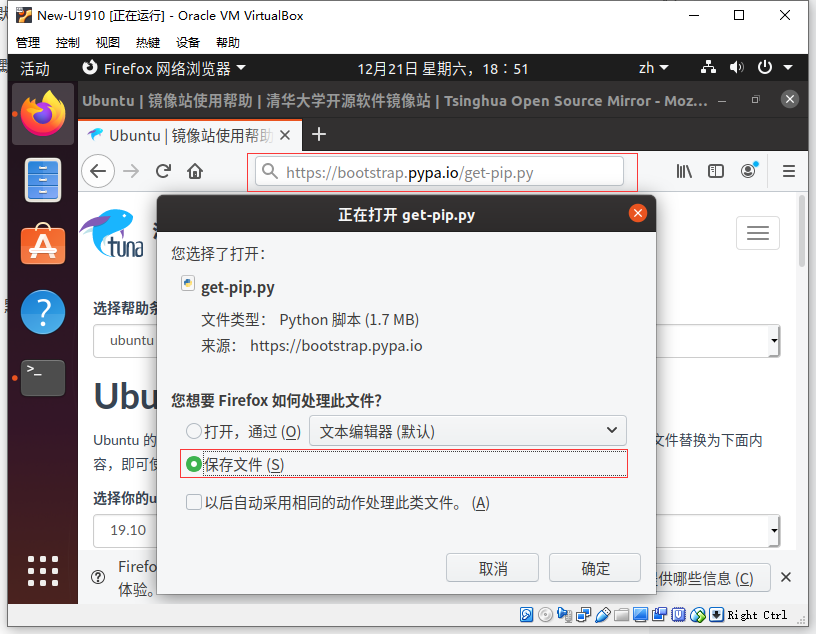
Task: Expand the text editor application dropdown
Action: (x=468, y=431)
